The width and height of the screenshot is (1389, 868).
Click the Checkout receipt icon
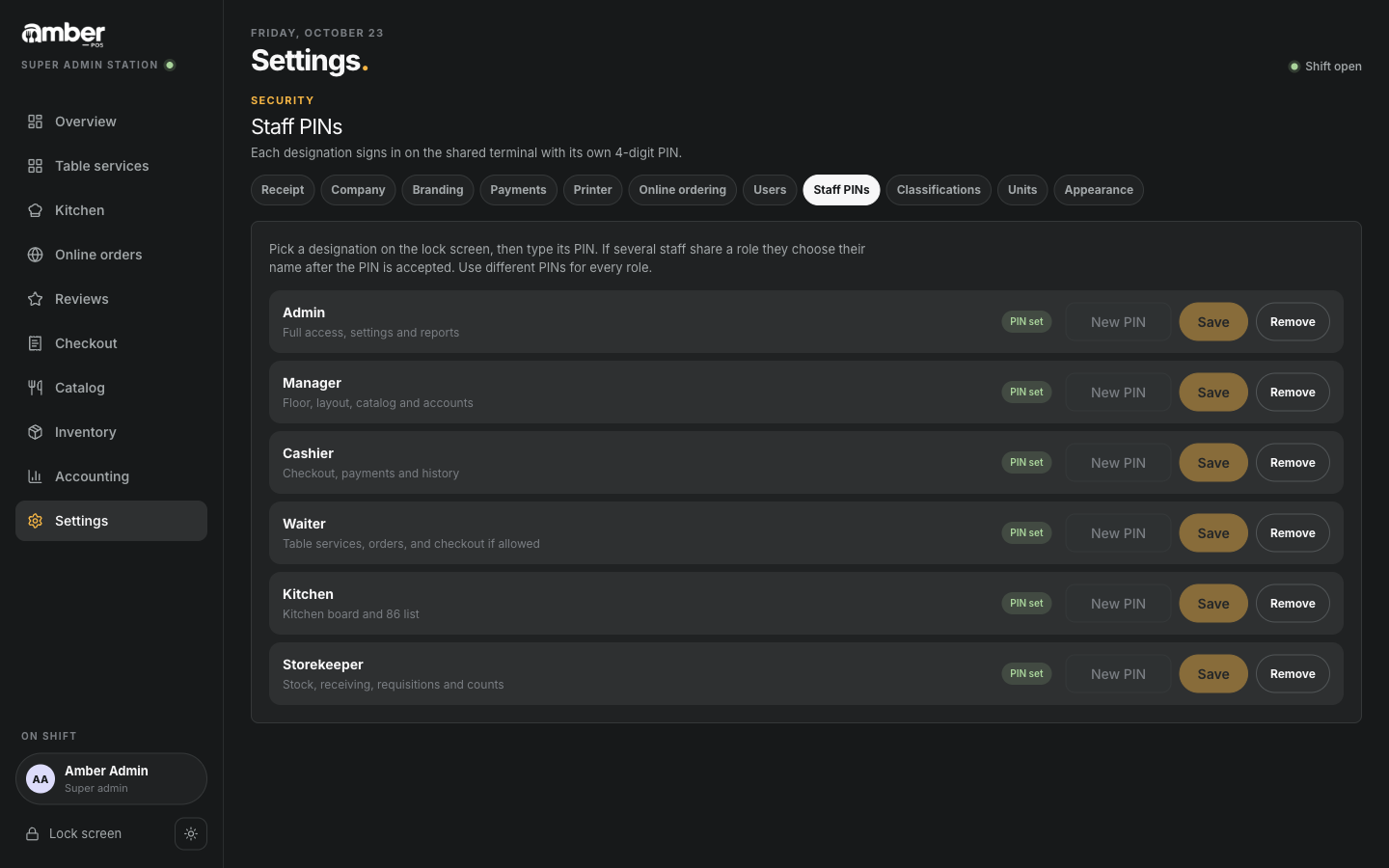click(x=35, y=343)
